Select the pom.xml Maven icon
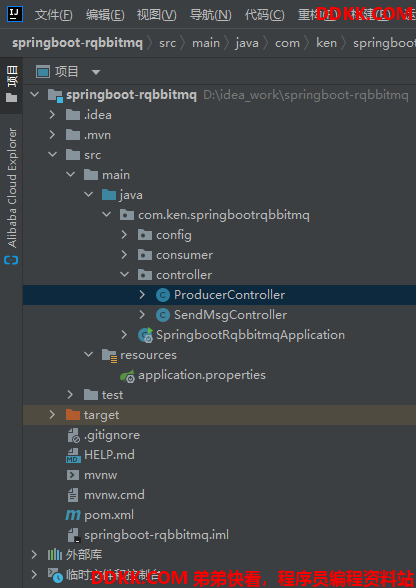Viewport: 416px width, 588px height. coord(73,515)
